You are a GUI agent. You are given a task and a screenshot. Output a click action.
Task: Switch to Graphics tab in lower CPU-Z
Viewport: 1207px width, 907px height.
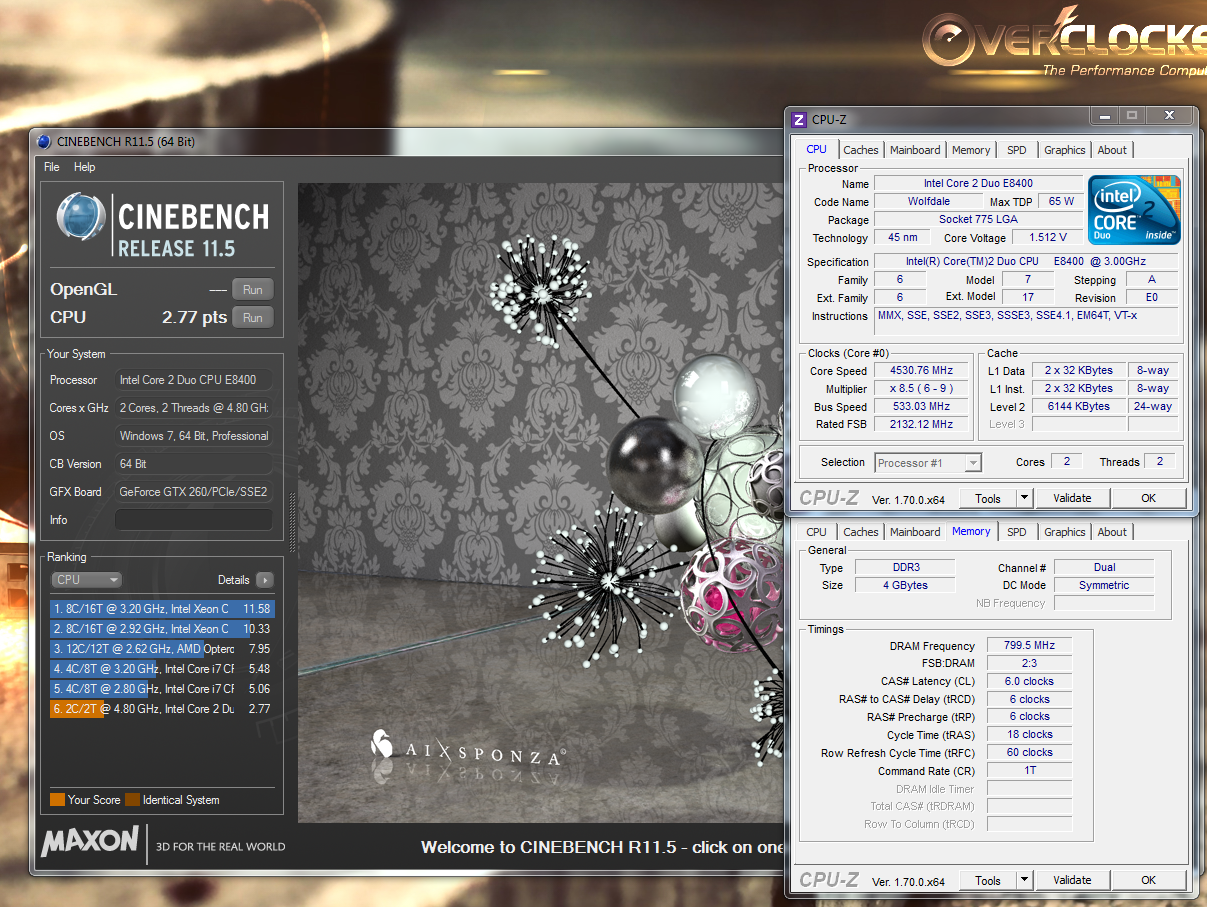(x=1065, y=532)
